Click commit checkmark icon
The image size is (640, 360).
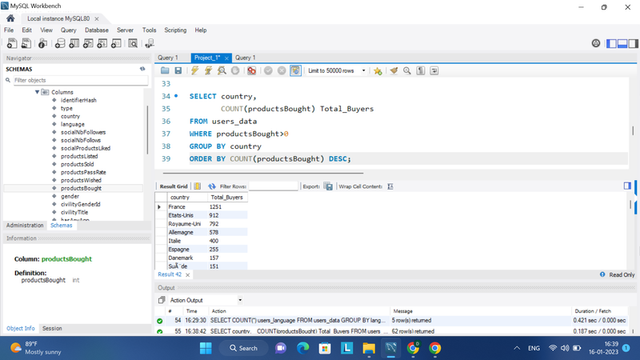point(268,71)
